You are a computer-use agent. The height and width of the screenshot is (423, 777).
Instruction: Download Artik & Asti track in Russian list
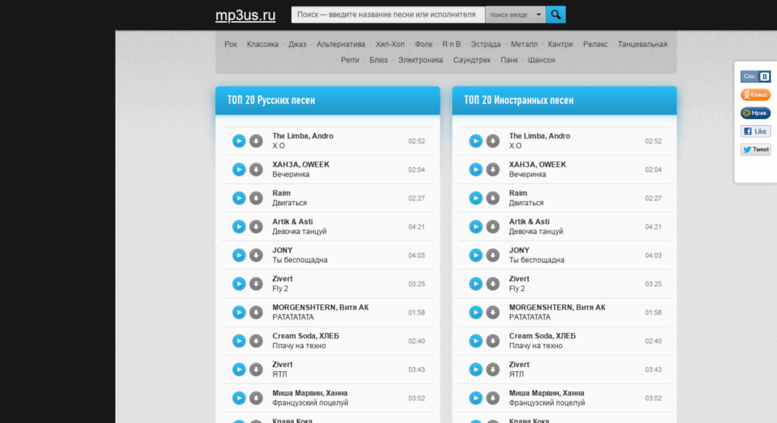click(256, 227)
